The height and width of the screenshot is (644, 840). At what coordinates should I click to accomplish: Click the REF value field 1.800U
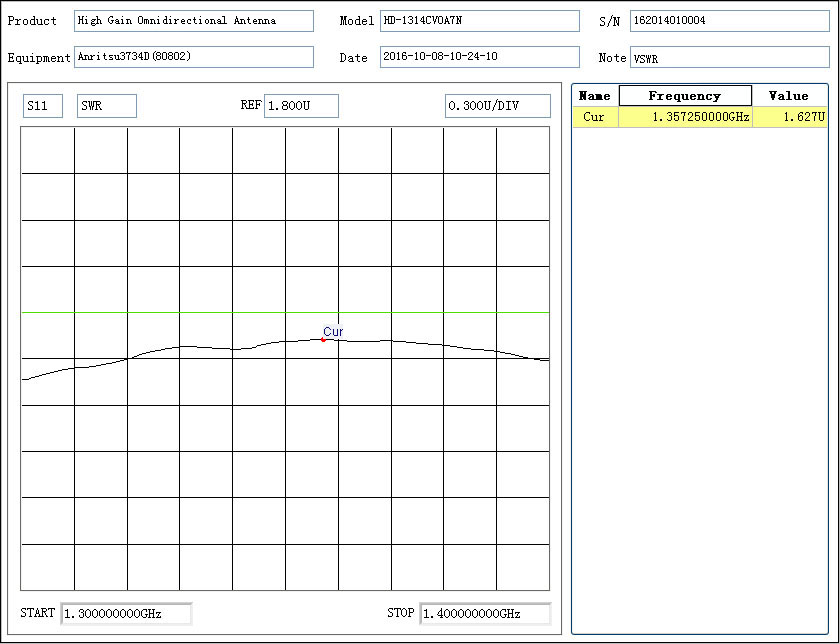301,106
